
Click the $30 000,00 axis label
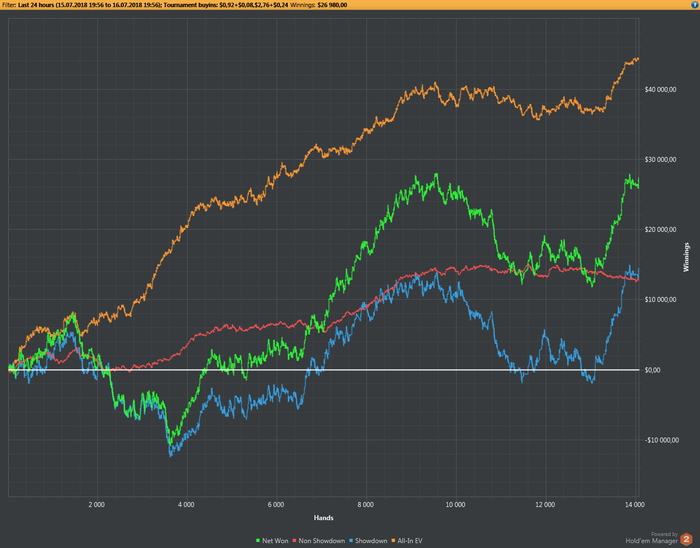click(x=660, y=160)
